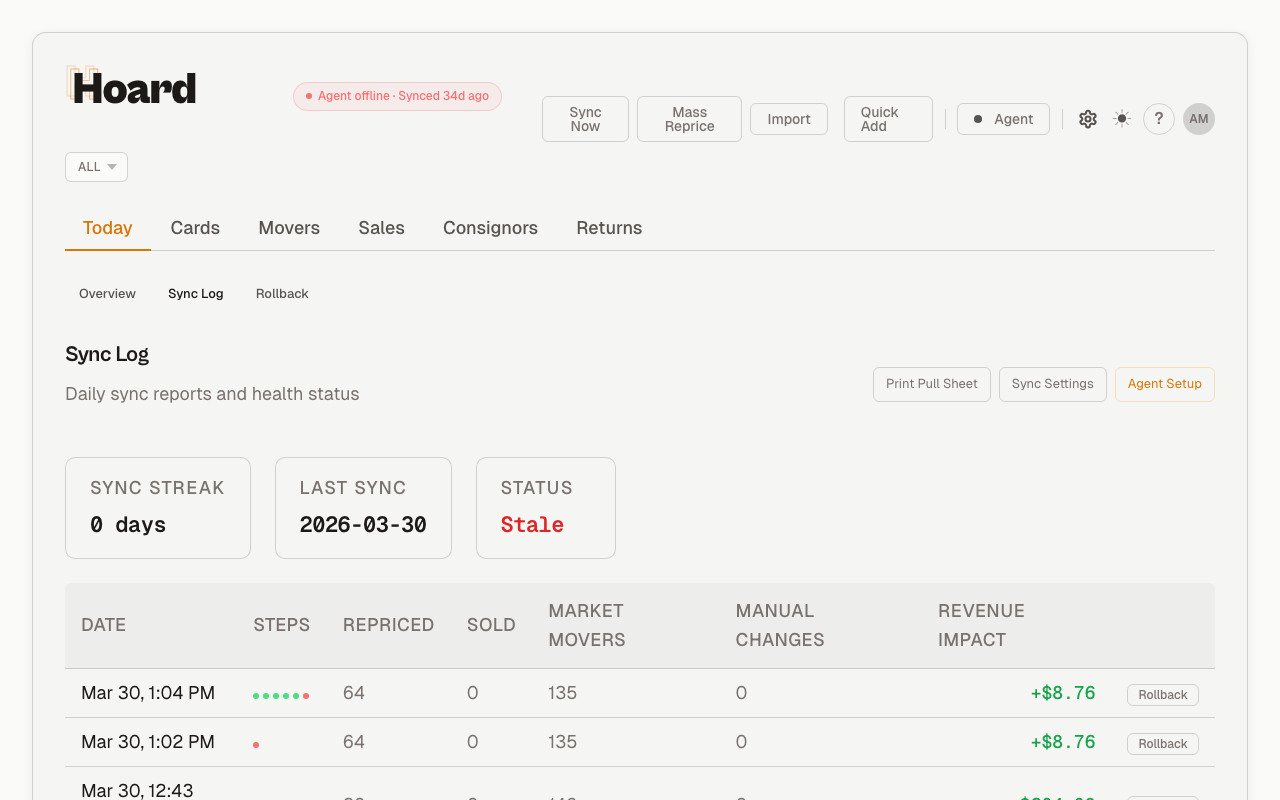Open the Rollback sub-tab

click(x=282, y=294)
